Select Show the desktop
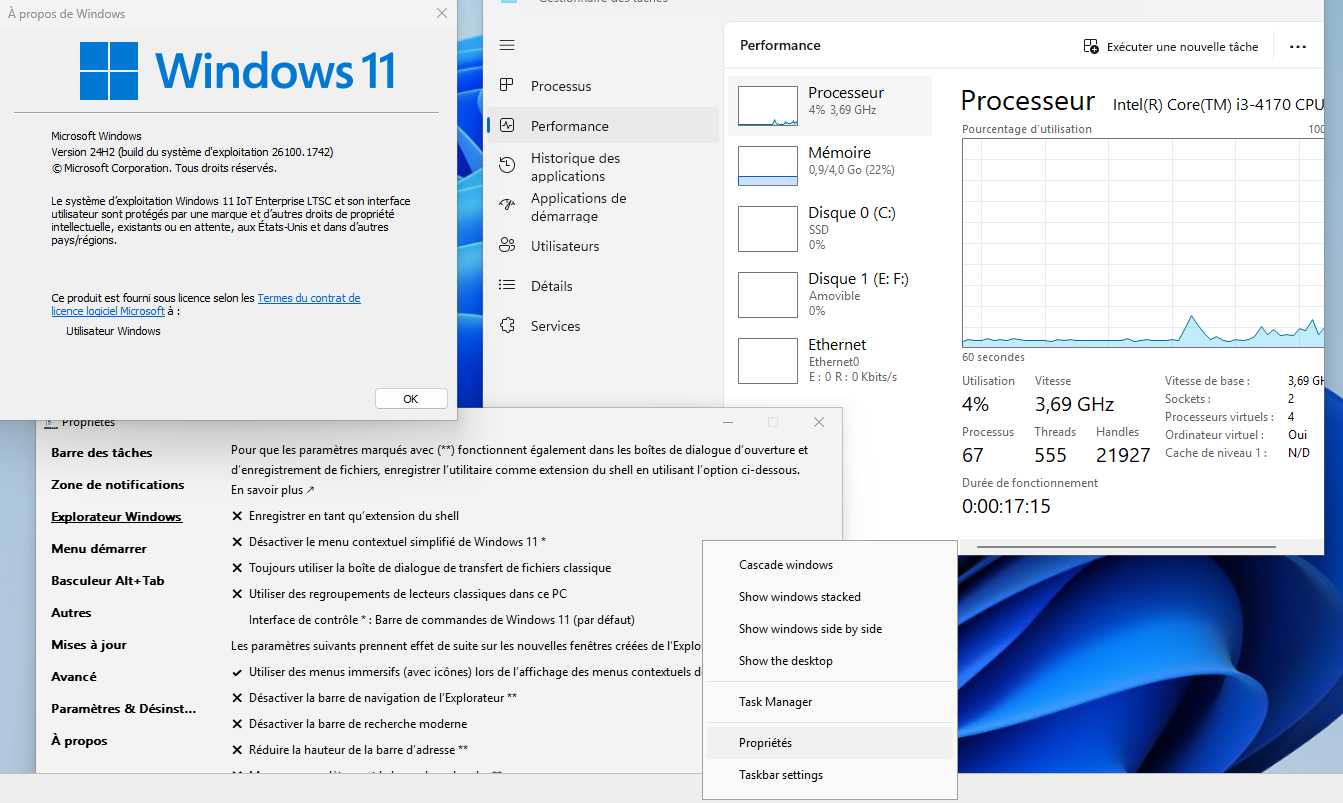Screen dimensions: 1343x803 830,661
